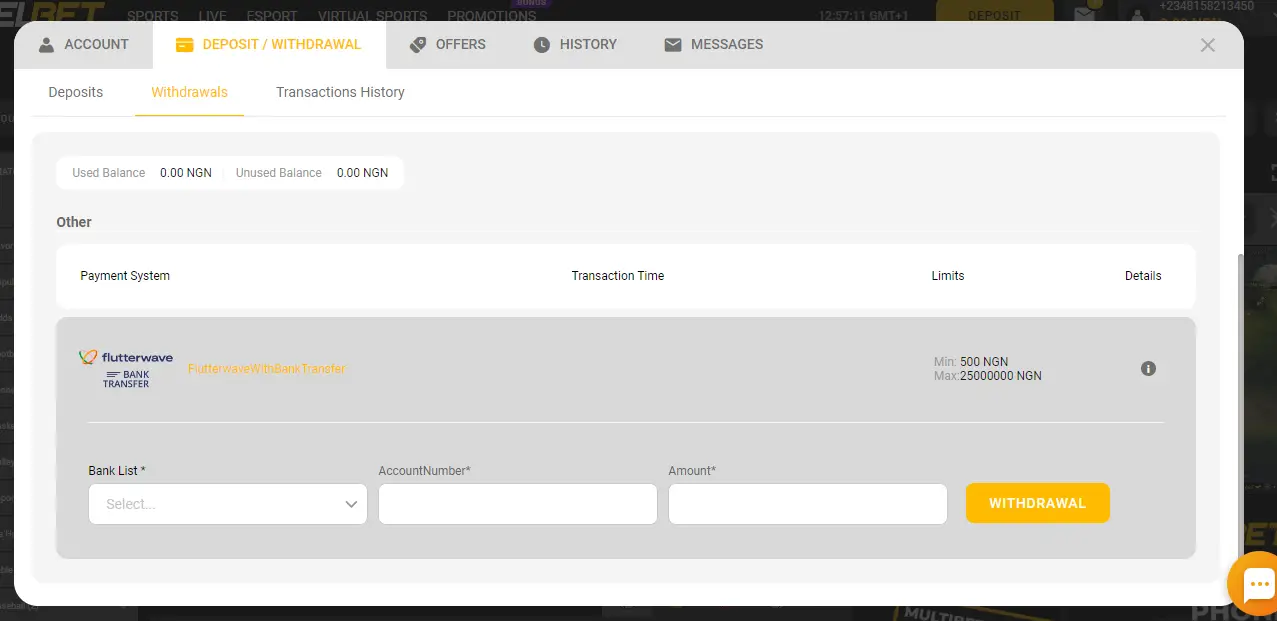The height and width of the screenshot is (621, 1277).
Task: Click the modal's vertical scrollbar
Action: pos(1242,400)
